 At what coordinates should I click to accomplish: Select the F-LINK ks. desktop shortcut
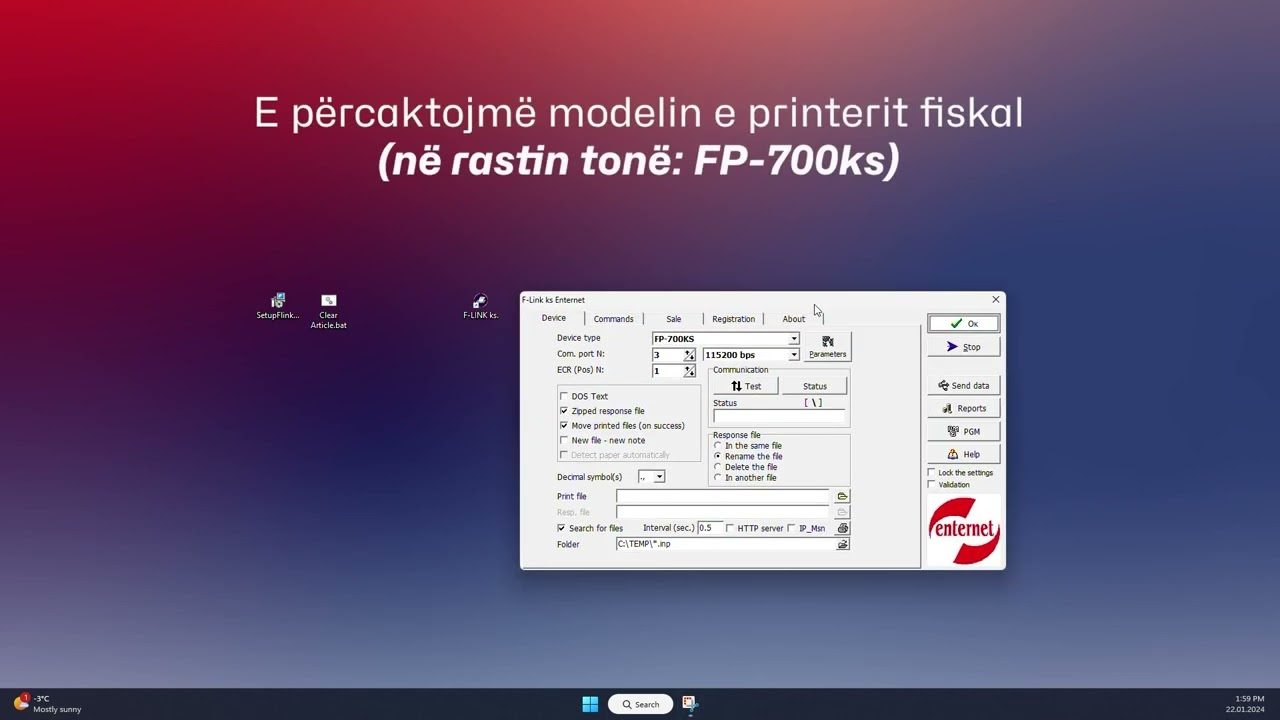click(x=480, y=307)
